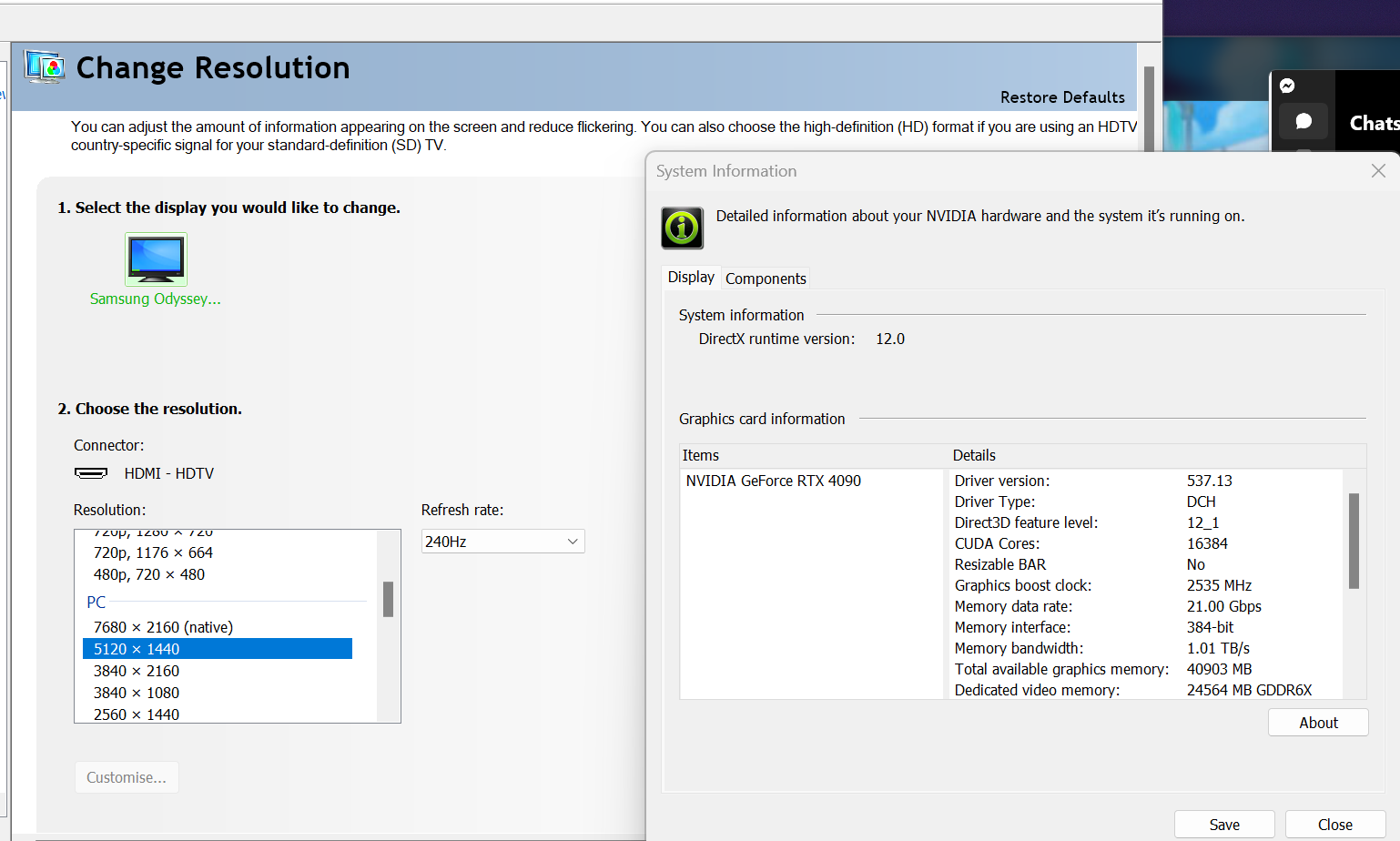Click Driver version value 537.13
Image resolution: width=1400 pixels, height=841 pixels.
tap(1209, 481)
